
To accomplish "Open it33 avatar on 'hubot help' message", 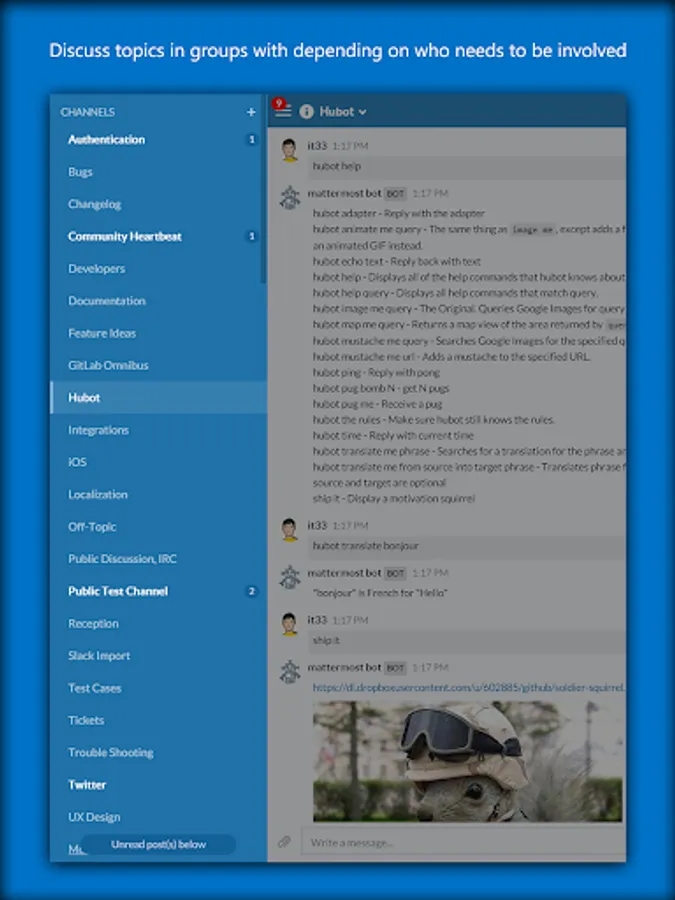I will click(x=290, y=150).
